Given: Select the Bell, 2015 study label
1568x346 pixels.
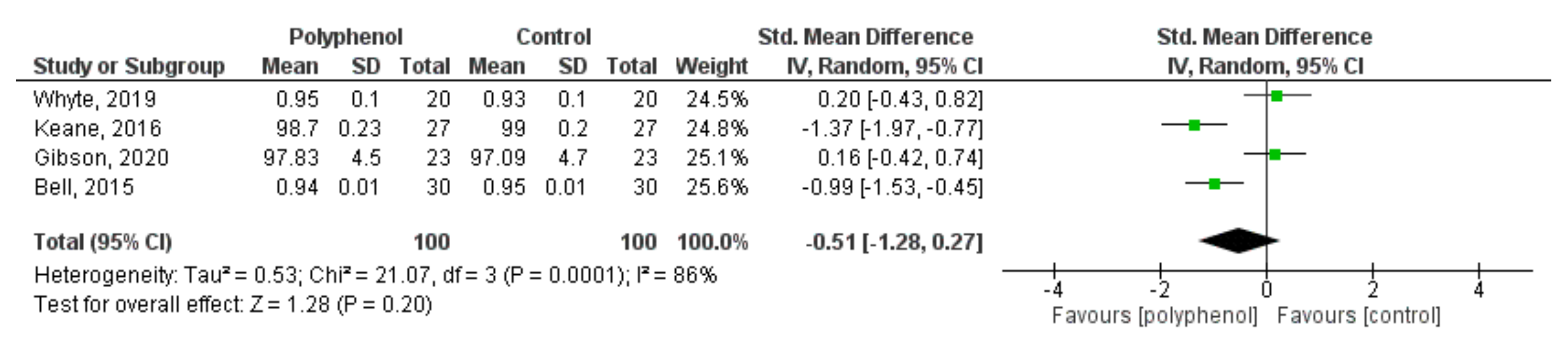Looking at the screenshot, I should tap(84, 187).
